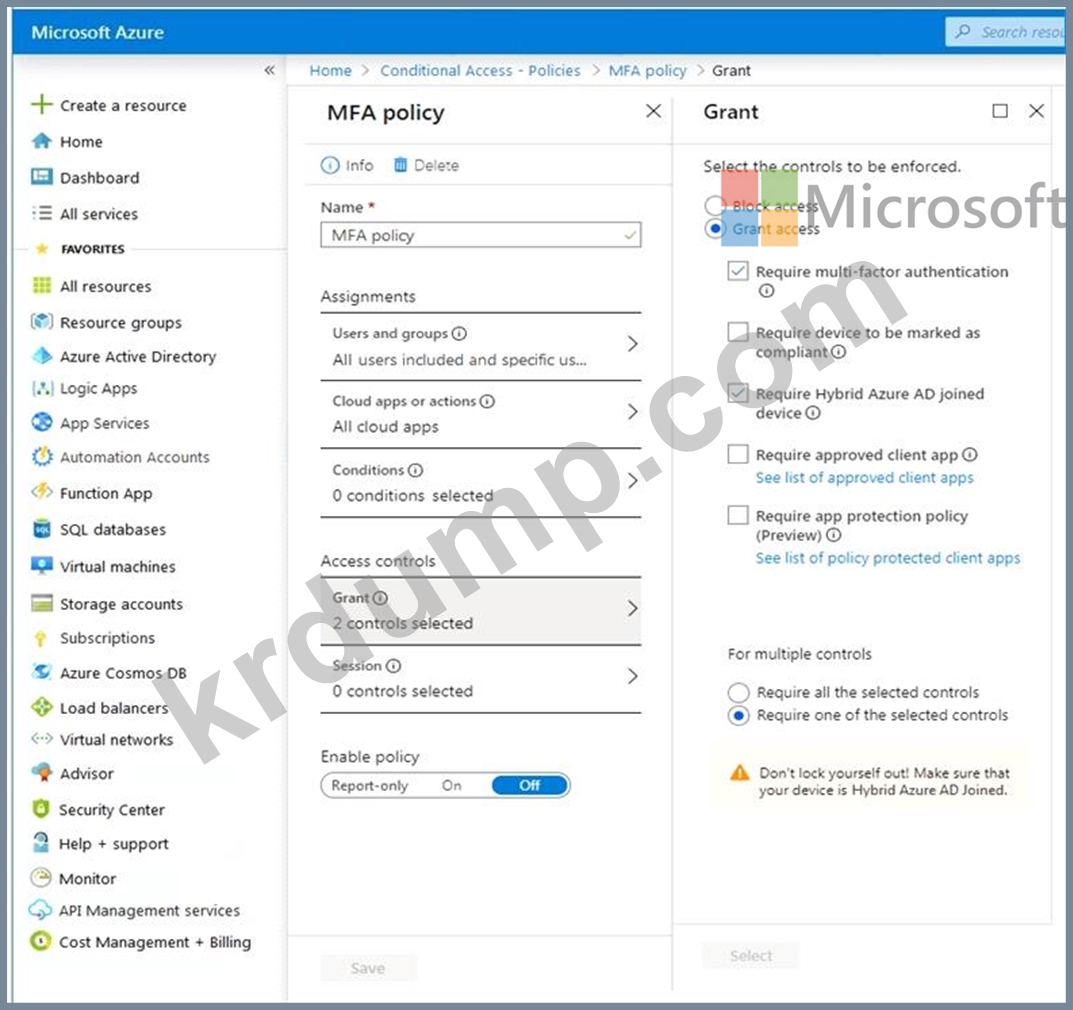Click the Subscriptions key icon
Viewport: 1073px width, 1010px height.
click(40, 638)
